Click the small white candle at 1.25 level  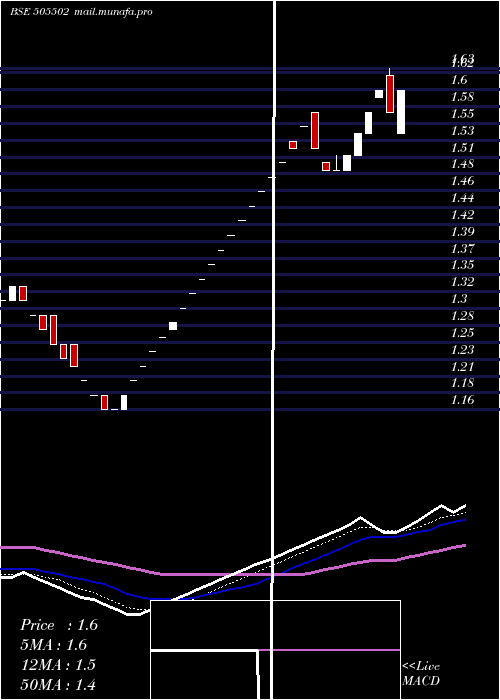173,326
